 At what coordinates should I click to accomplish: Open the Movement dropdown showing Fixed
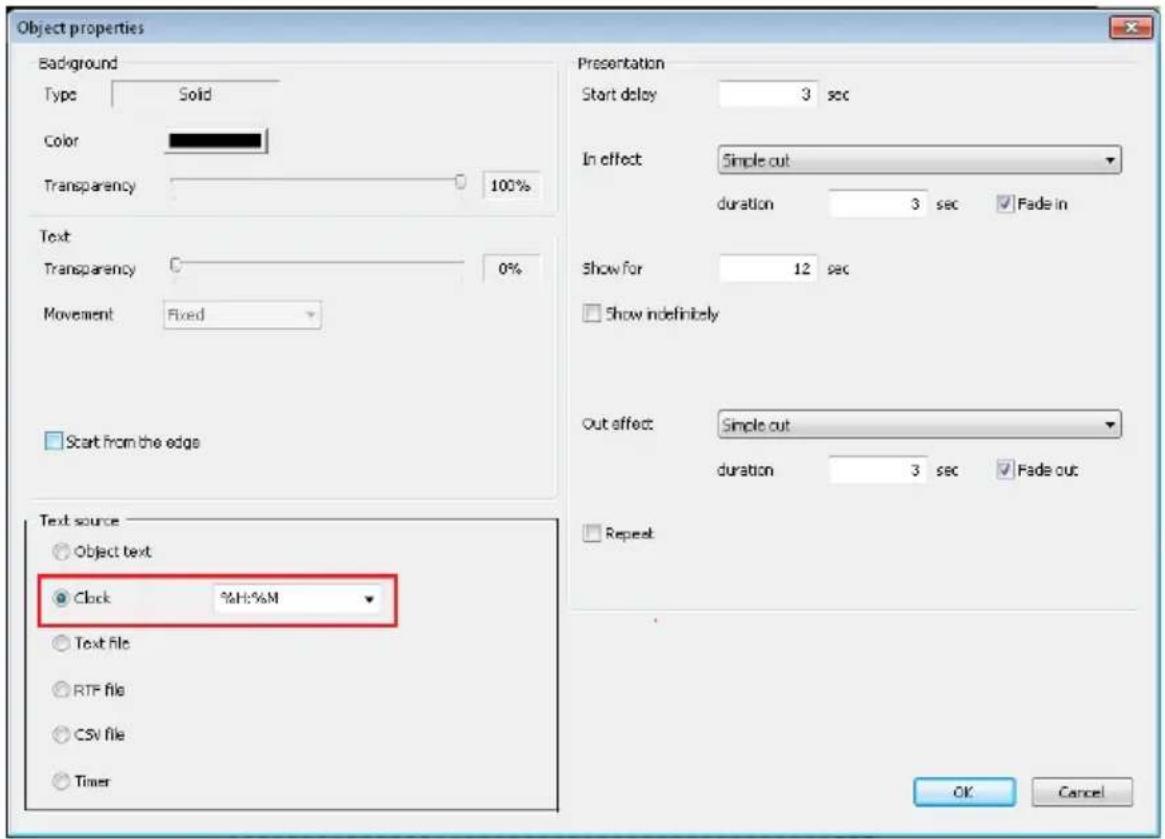[x=242, y=315]
